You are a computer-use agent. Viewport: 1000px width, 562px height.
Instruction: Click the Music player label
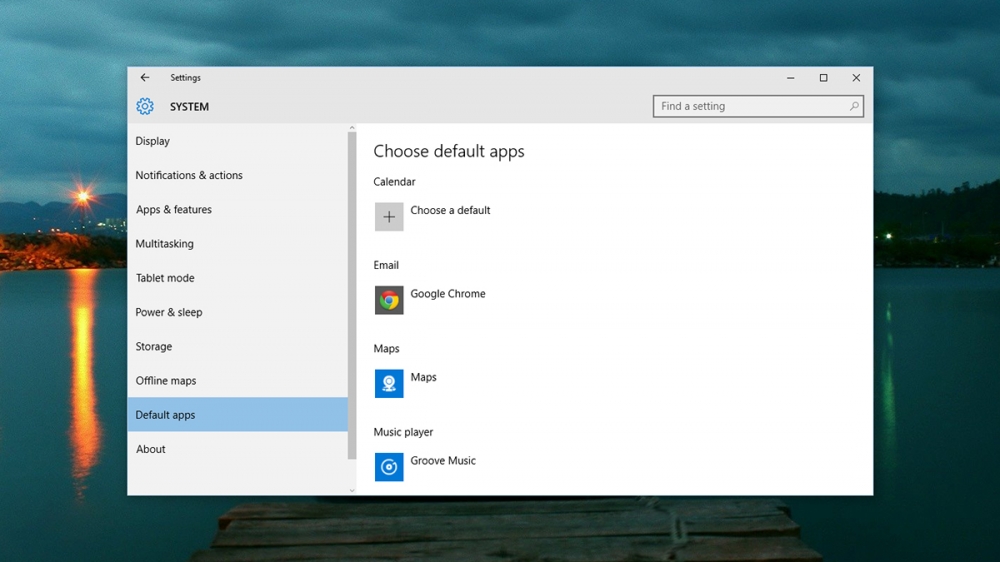click(x=403, y=432)
